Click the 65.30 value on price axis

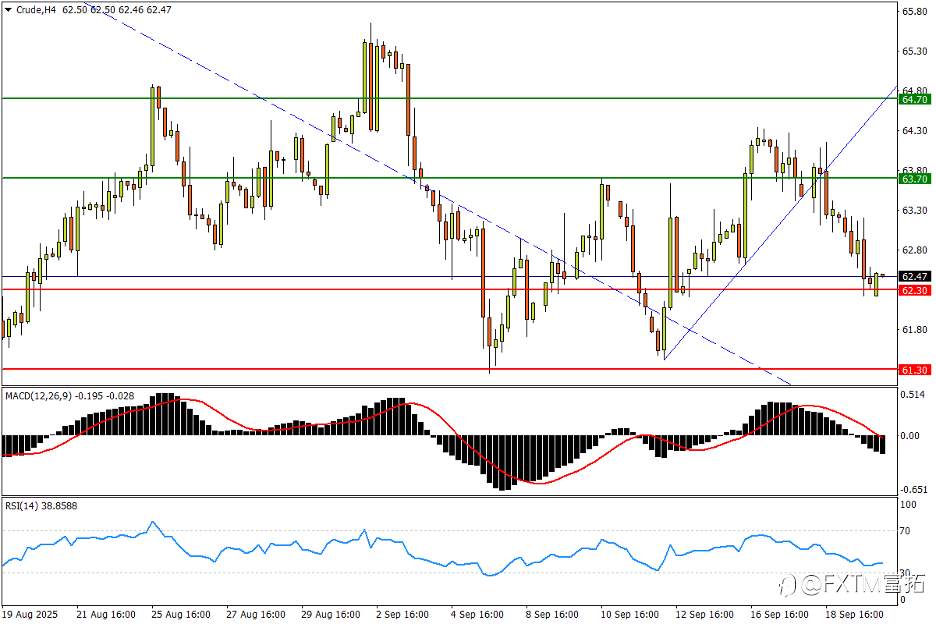coord(915,51)
